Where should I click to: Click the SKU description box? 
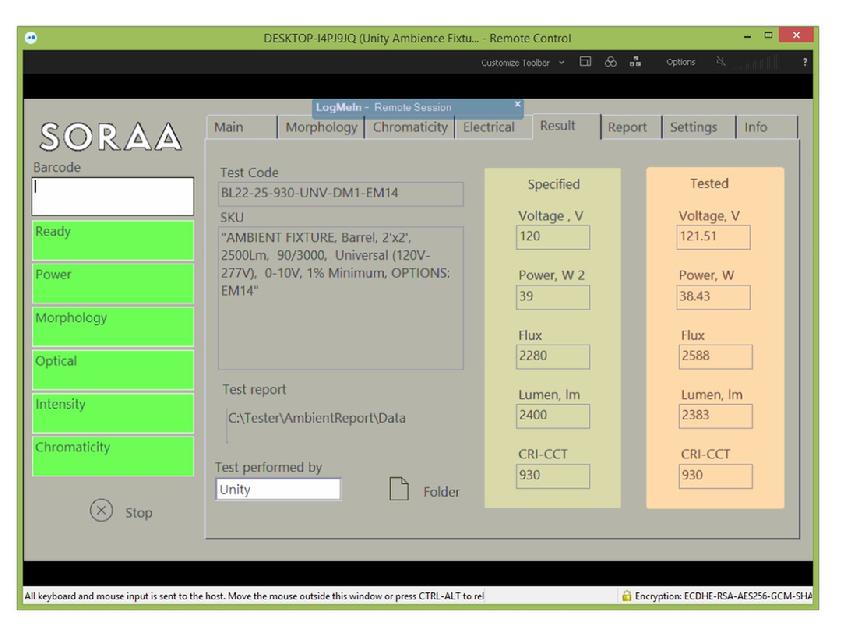(x=341, y=298)
